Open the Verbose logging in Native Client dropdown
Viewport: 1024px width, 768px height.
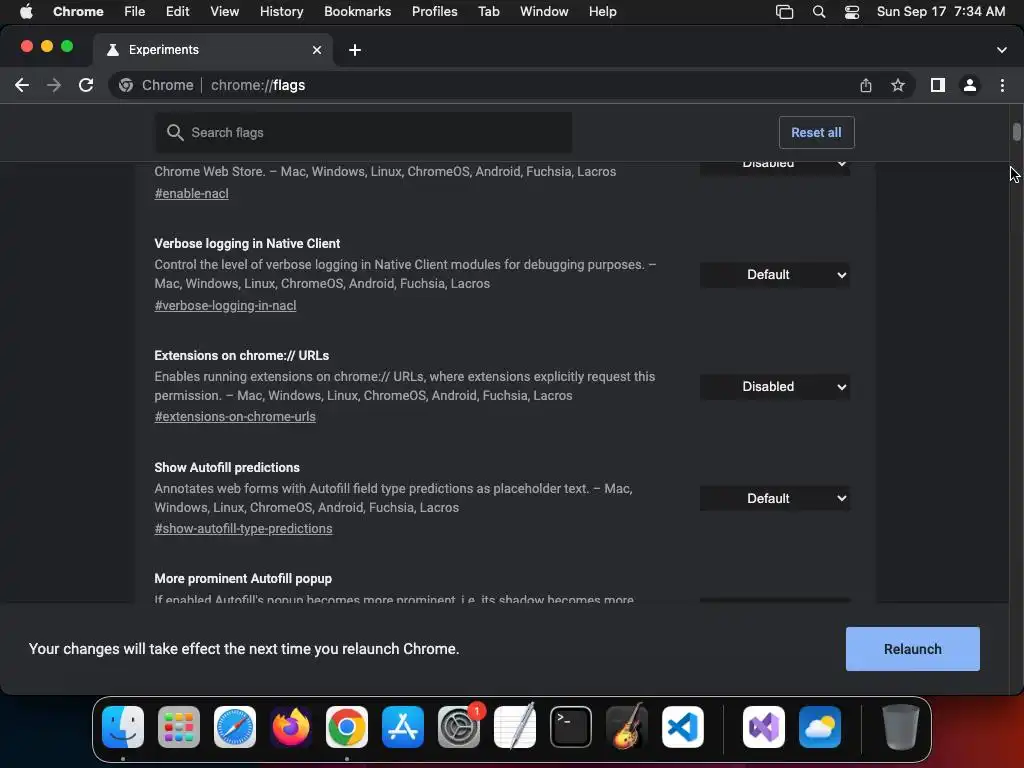pos(775,275)
